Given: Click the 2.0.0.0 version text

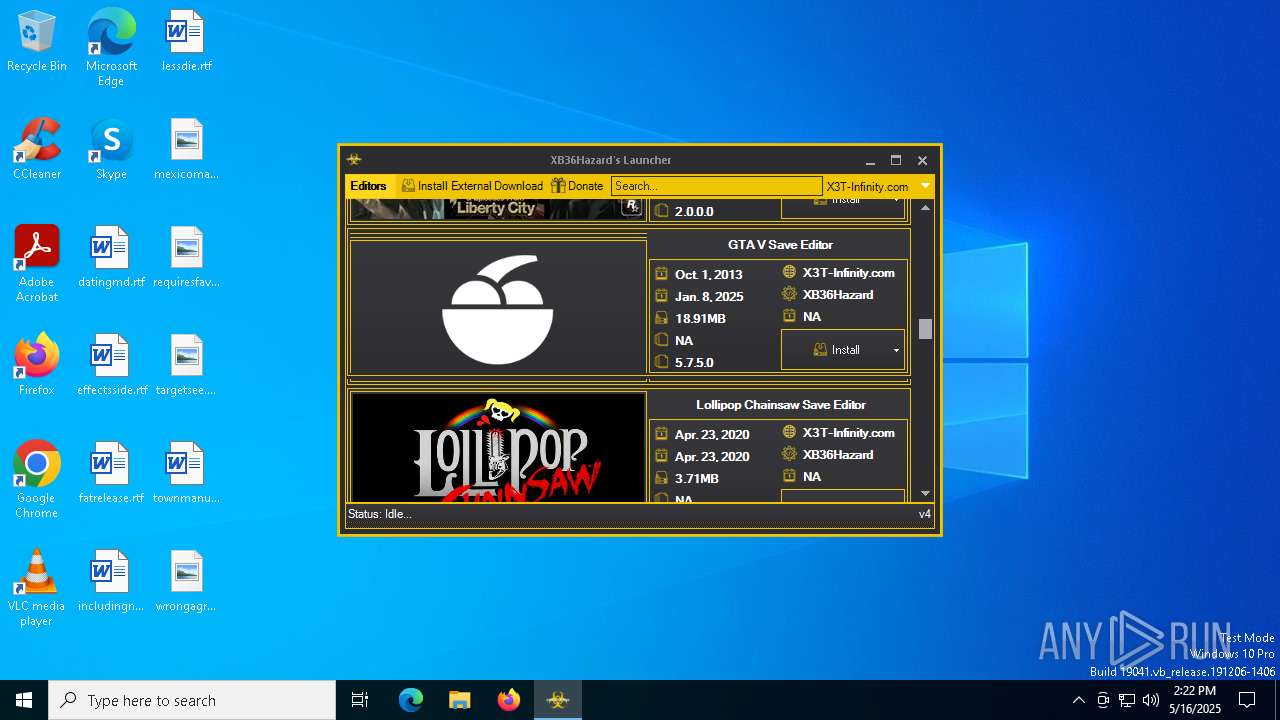Looking at the screenshot, I should click(694, 212).
